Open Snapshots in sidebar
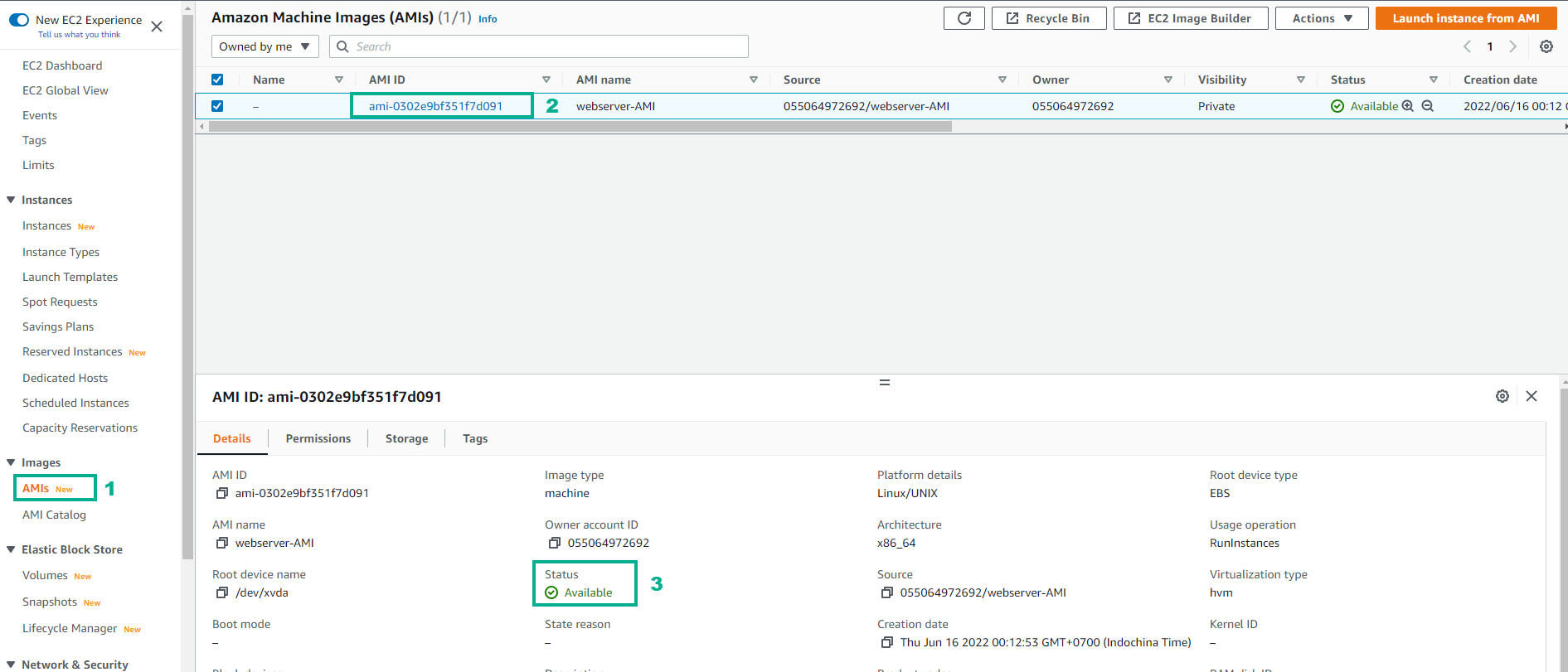Screen dimensions: 1568x672 [x=50, y=602]
